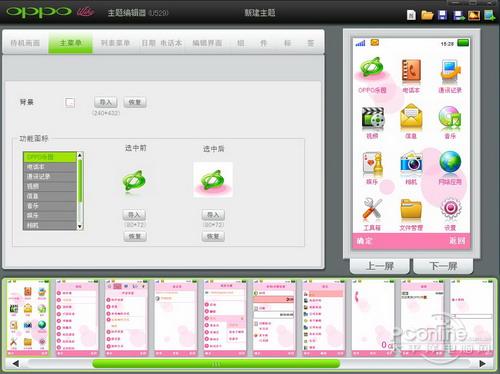
Task: Click the 文件管理 folder icon in preview
Action: click(411, 209)
